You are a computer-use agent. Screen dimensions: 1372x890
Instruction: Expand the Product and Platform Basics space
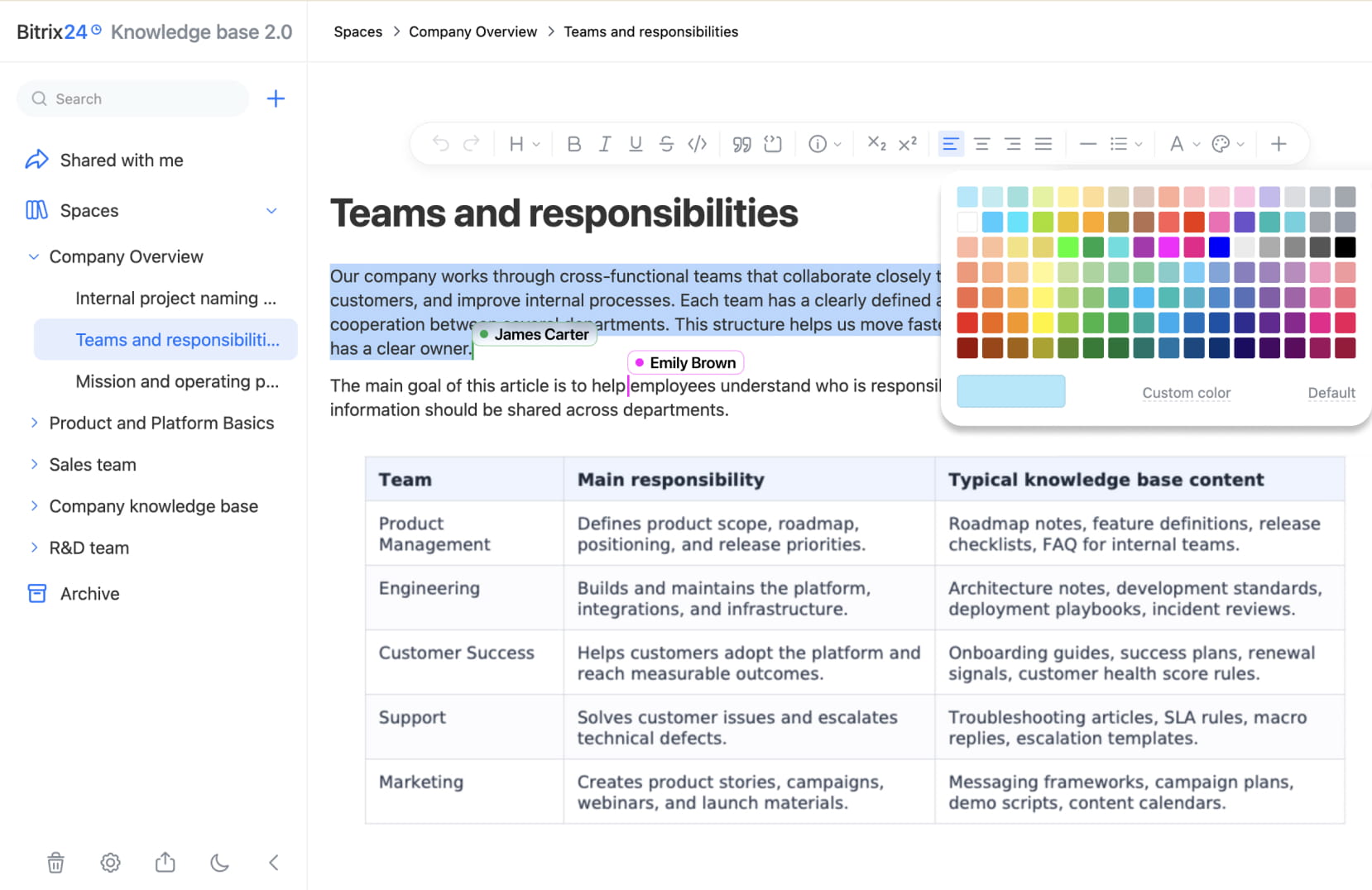(x=34, y=423)
